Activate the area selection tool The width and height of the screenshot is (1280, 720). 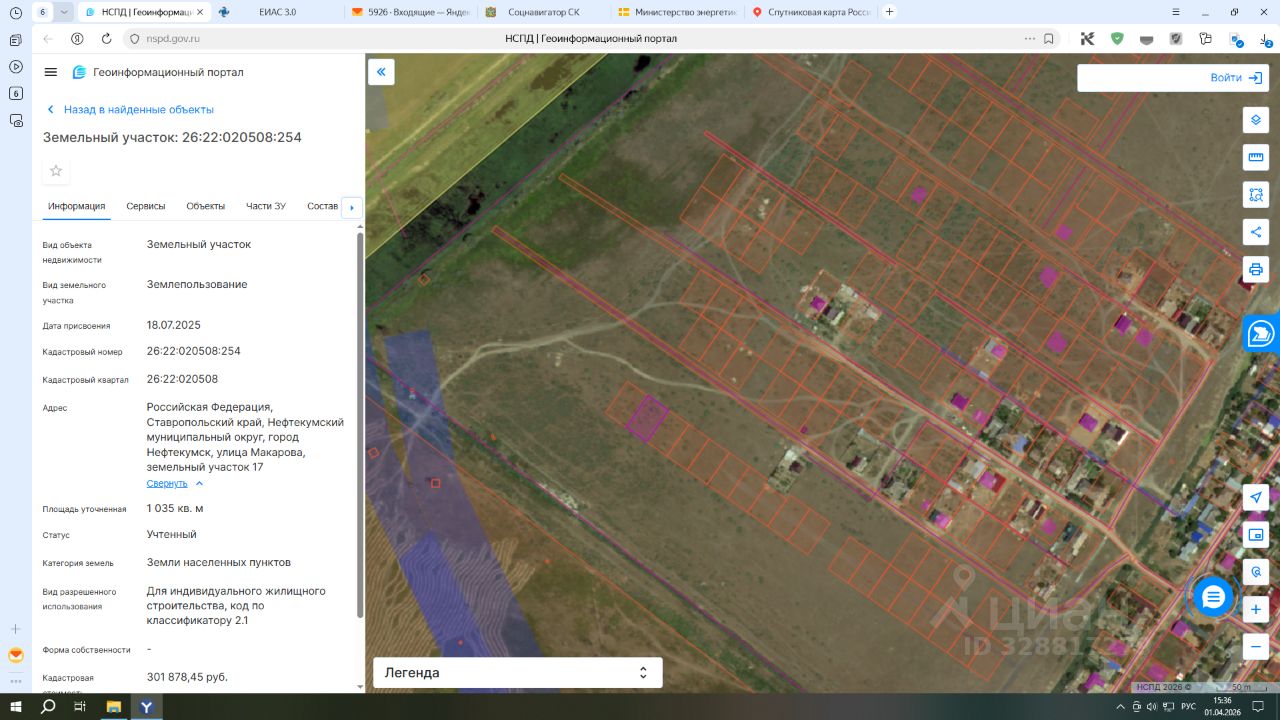1256,194
